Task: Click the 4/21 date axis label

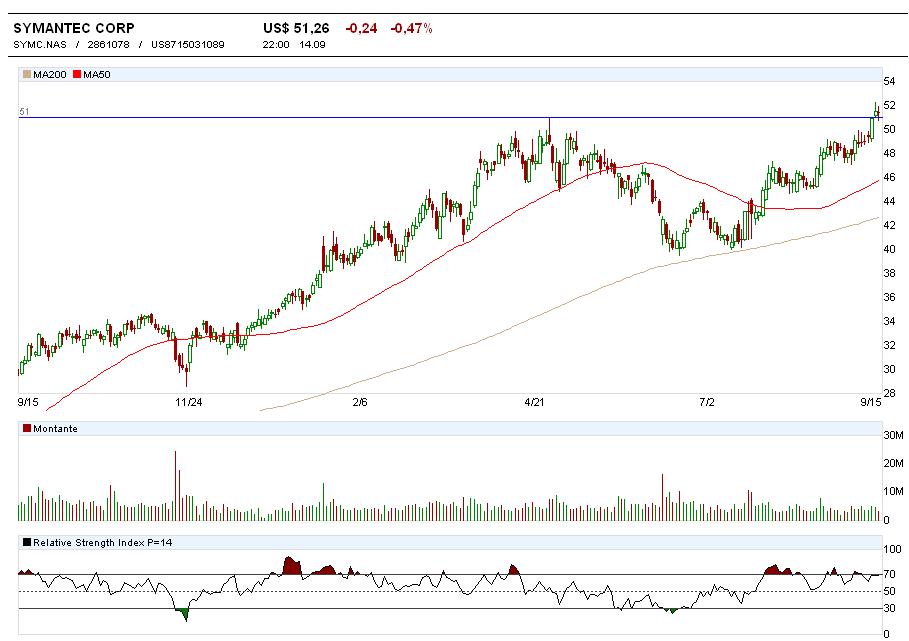Action: pyautogui.click(x=534, y=402)
